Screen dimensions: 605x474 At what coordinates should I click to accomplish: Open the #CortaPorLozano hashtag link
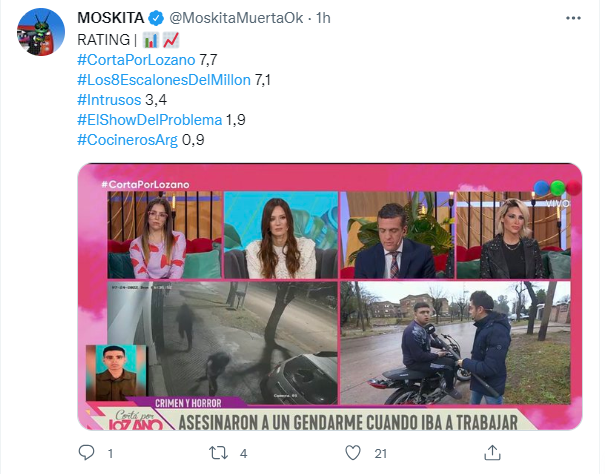click(136, 60)
